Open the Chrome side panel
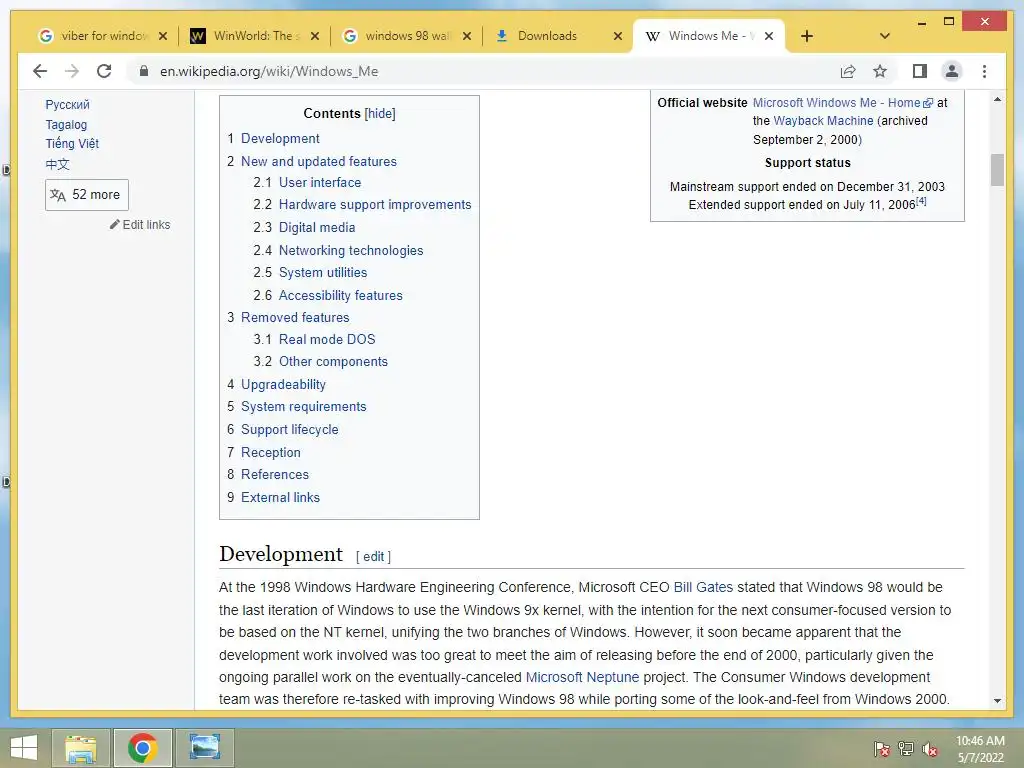Image resolution: width=1024 pixels, height=768 pixels. click(920, 71)
